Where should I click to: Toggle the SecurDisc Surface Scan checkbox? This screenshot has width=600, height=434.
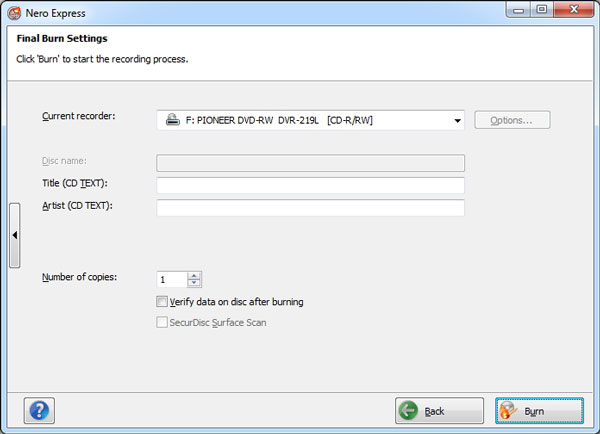(163, 323)
